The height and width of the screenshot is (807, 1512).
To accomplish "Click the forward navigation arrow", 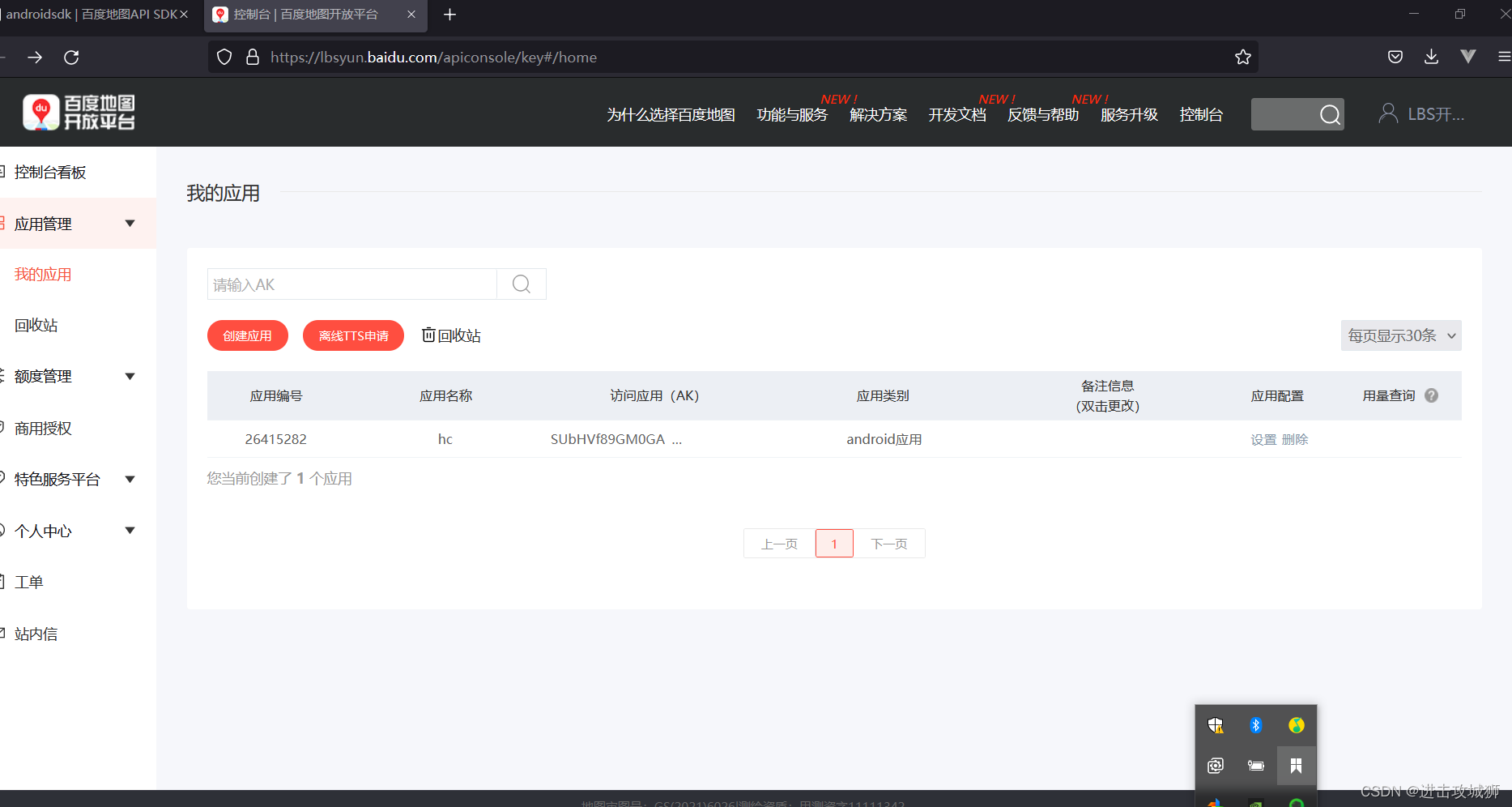I will coord(35,58).
